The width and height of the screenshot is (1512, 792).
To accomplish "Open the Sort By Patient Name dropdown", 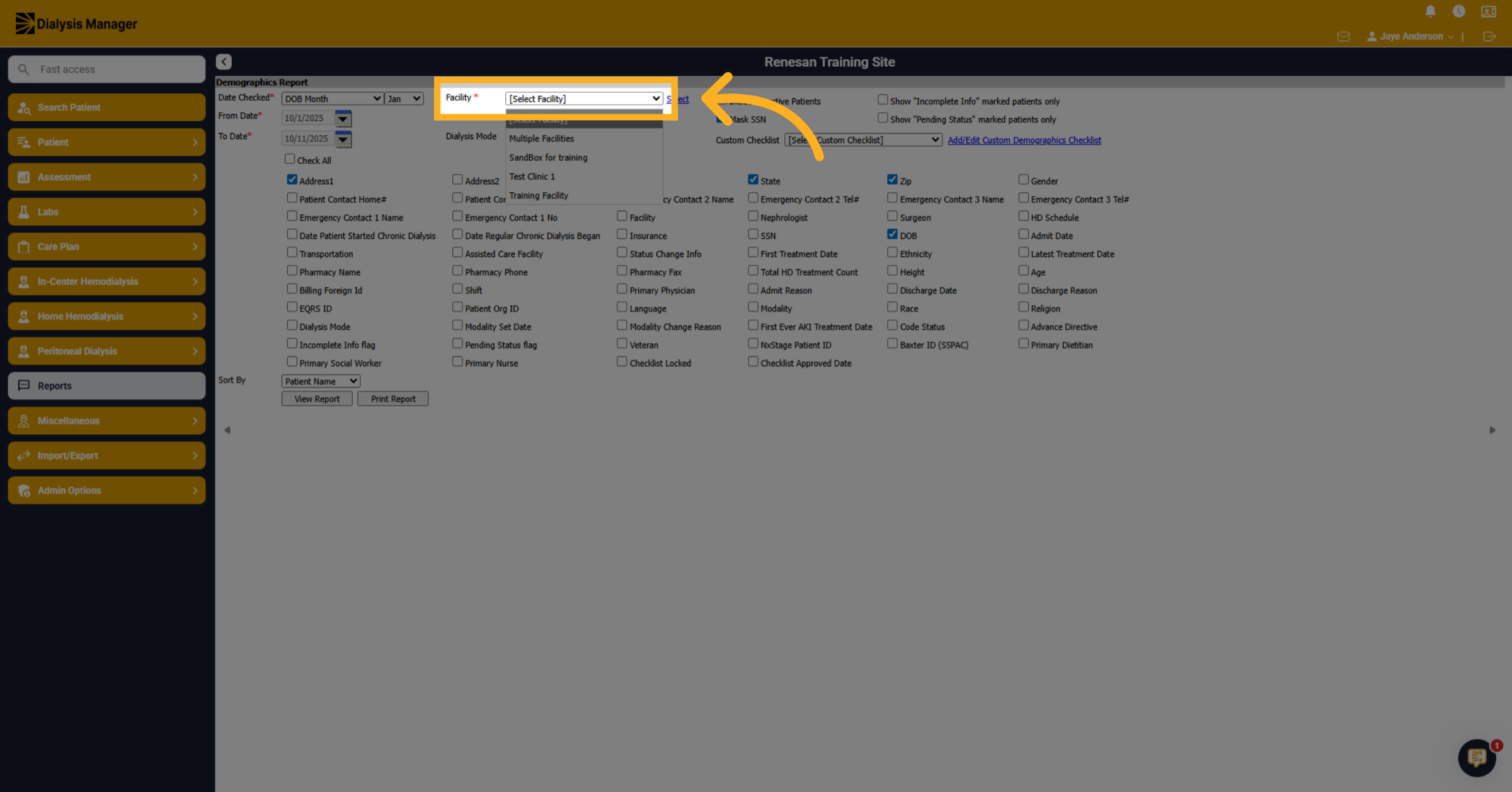I will pyautogui.click(x=321, y=381).
